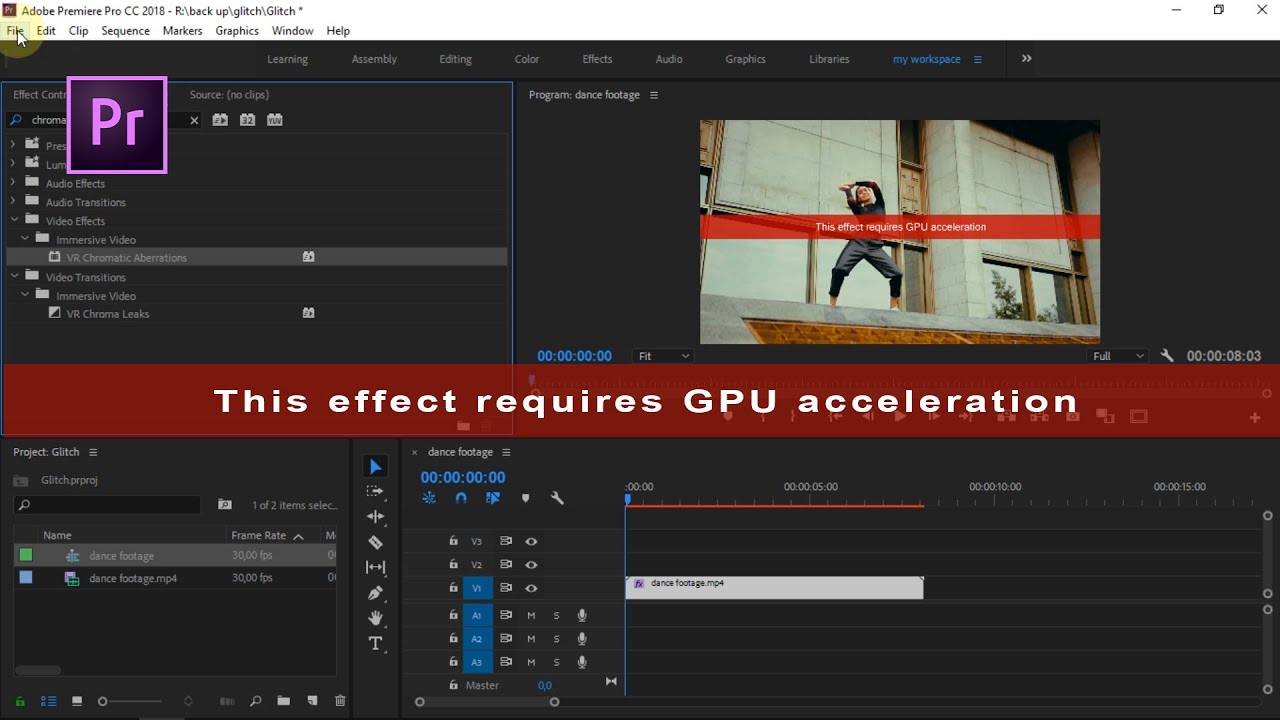Image resolution: width=1280 pixels, height=720 pixels.
Task: Toggle sequence nest insert mode
Action: [429, 498]
